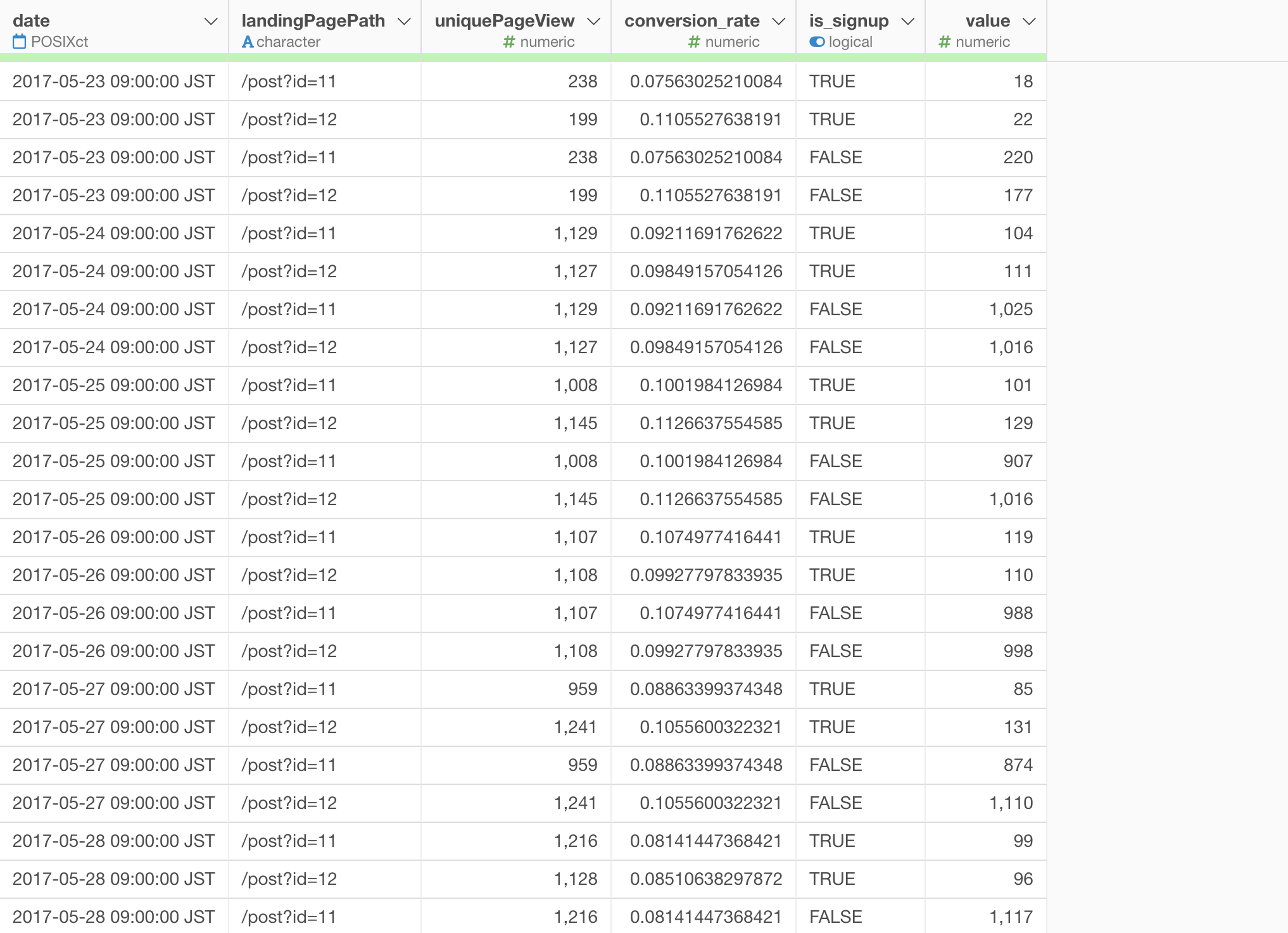Click the value cell 96
Viewport: 1288px width, 933px height.
click(x=986, y=879)
